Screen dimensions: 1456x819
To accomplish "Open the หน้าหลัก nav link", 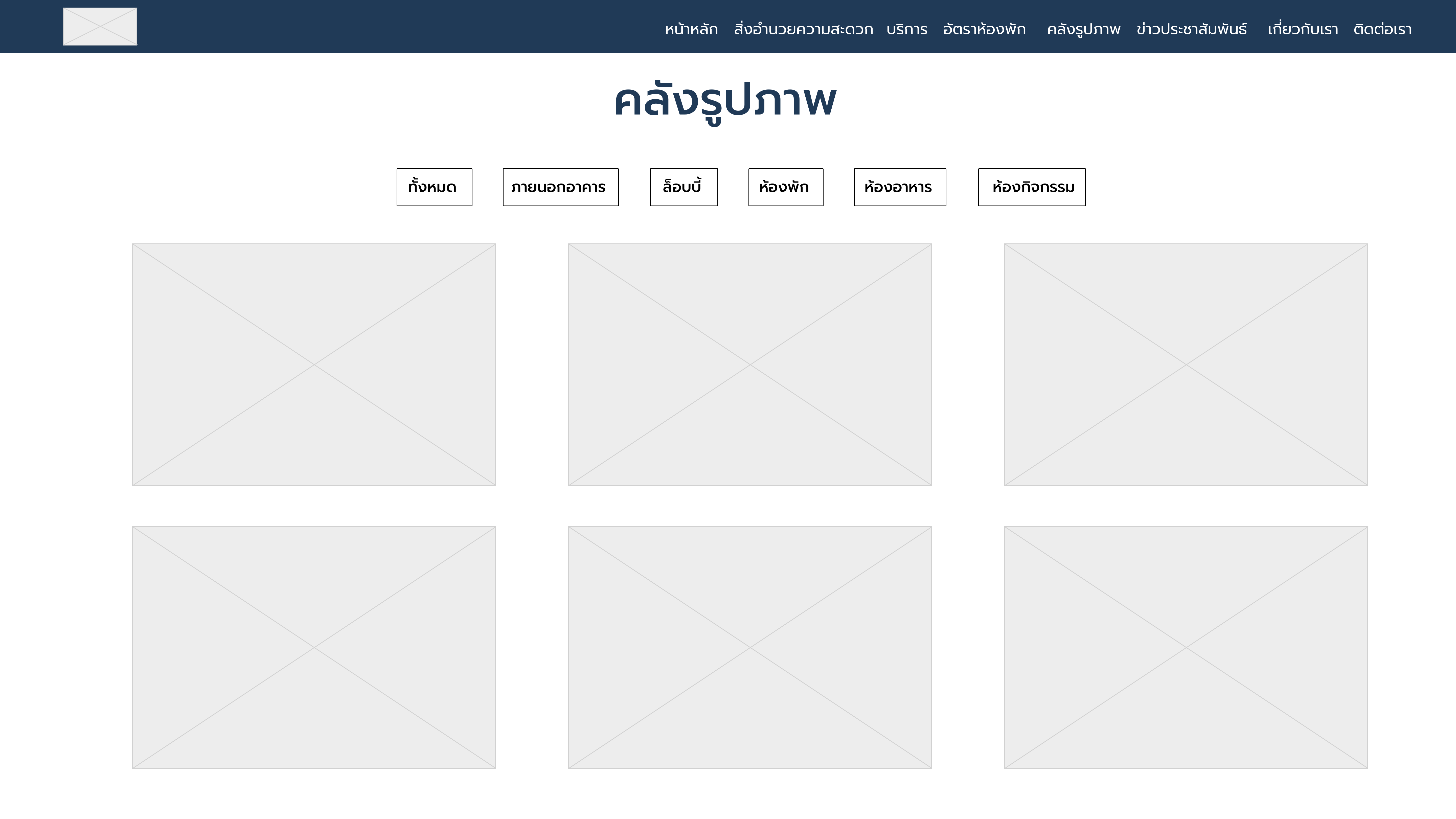I will pyautogui.click(x=691, y=29).
